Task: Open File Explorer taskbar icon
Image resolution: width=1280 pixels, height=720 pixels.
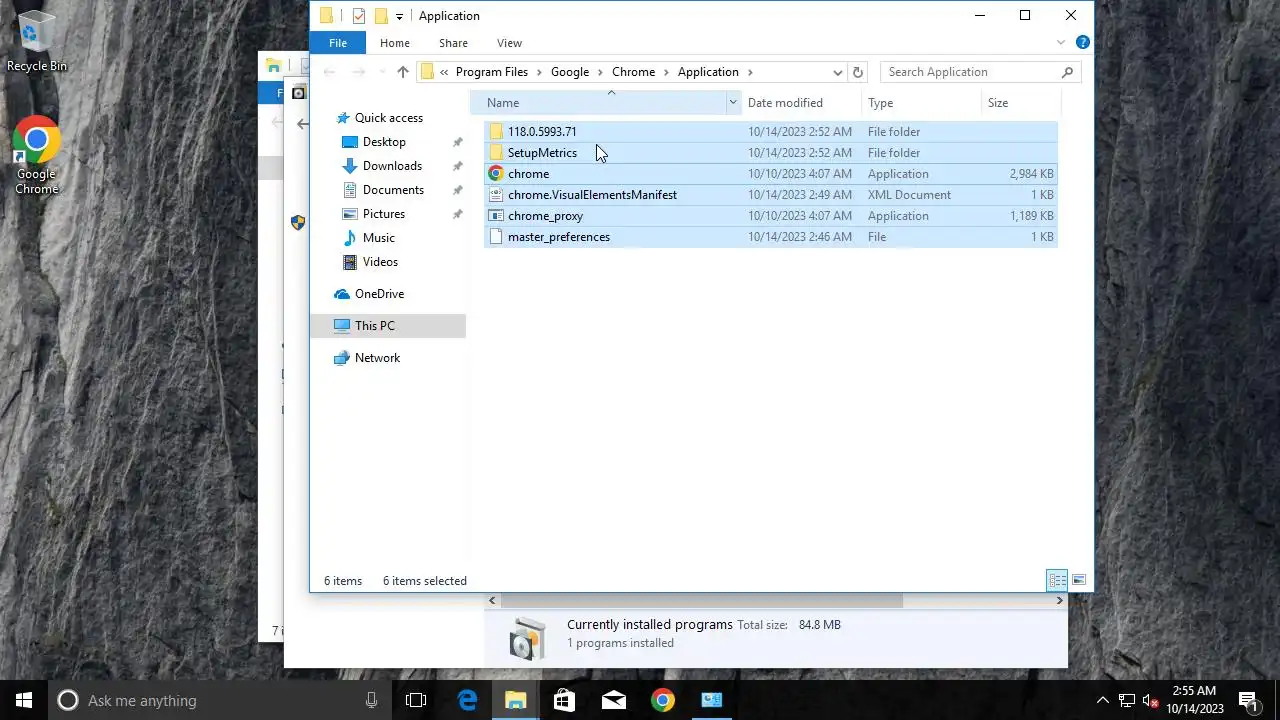Action: click(x=516, y=700)
